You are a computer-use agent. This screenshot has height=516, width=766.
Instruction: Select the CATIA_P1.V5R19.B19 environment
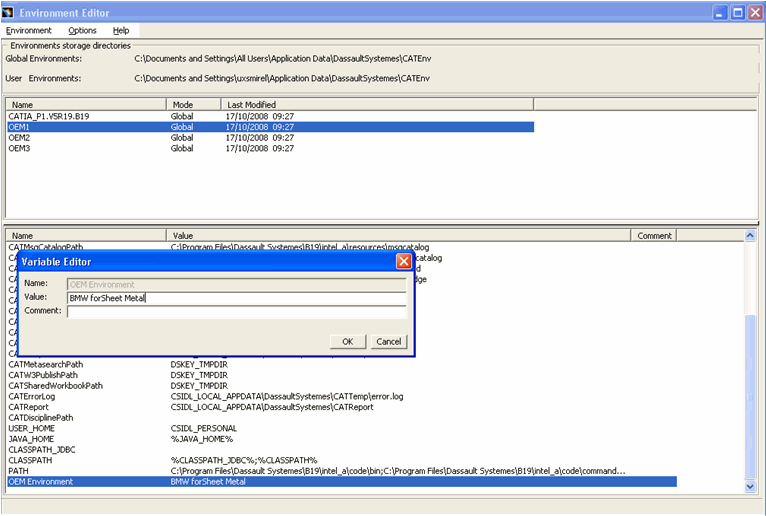[51, 116]
